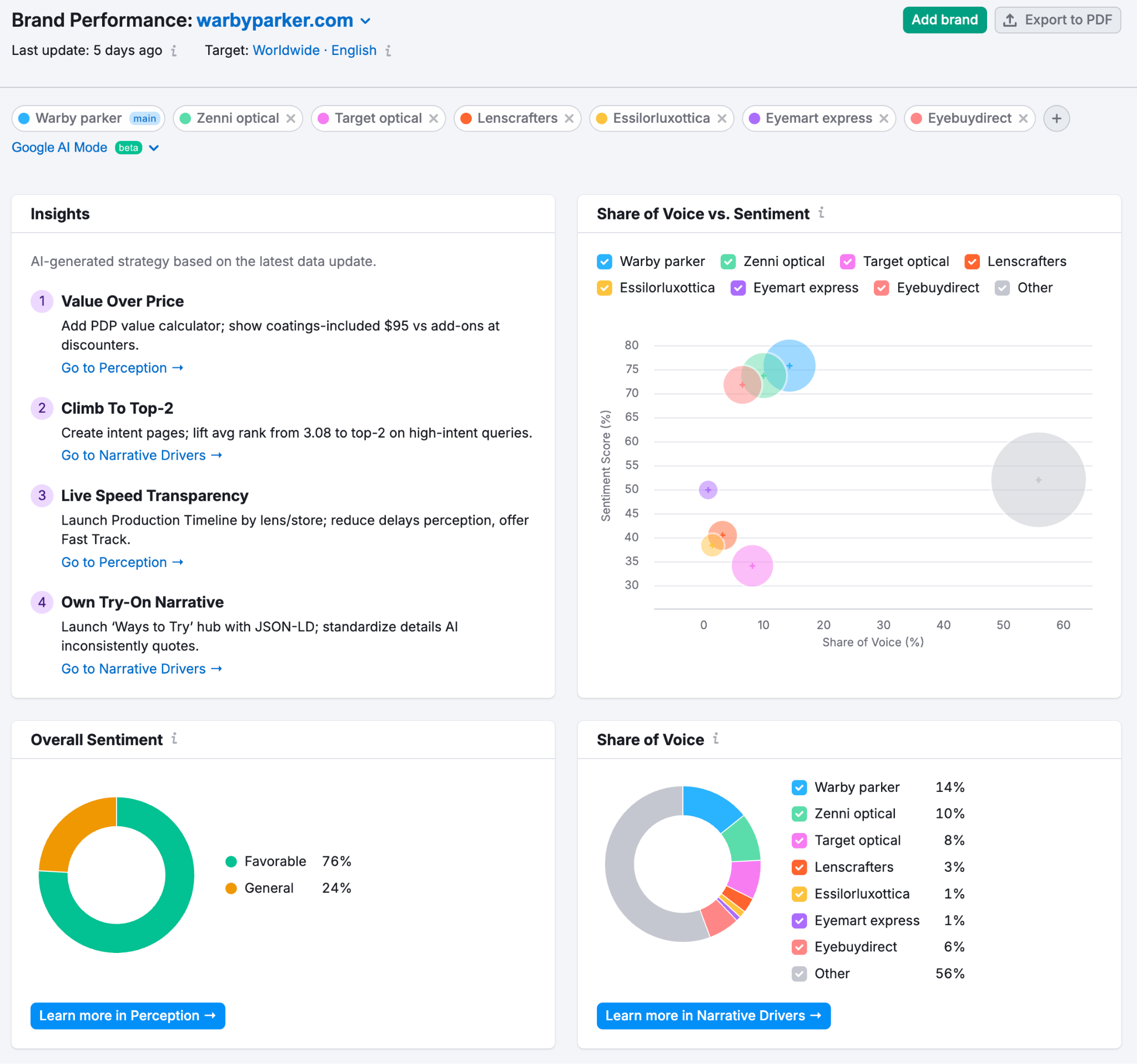Remove Zenni optical brand chip
This screenshot has height=1064, width=1137.
click(290, 118)
